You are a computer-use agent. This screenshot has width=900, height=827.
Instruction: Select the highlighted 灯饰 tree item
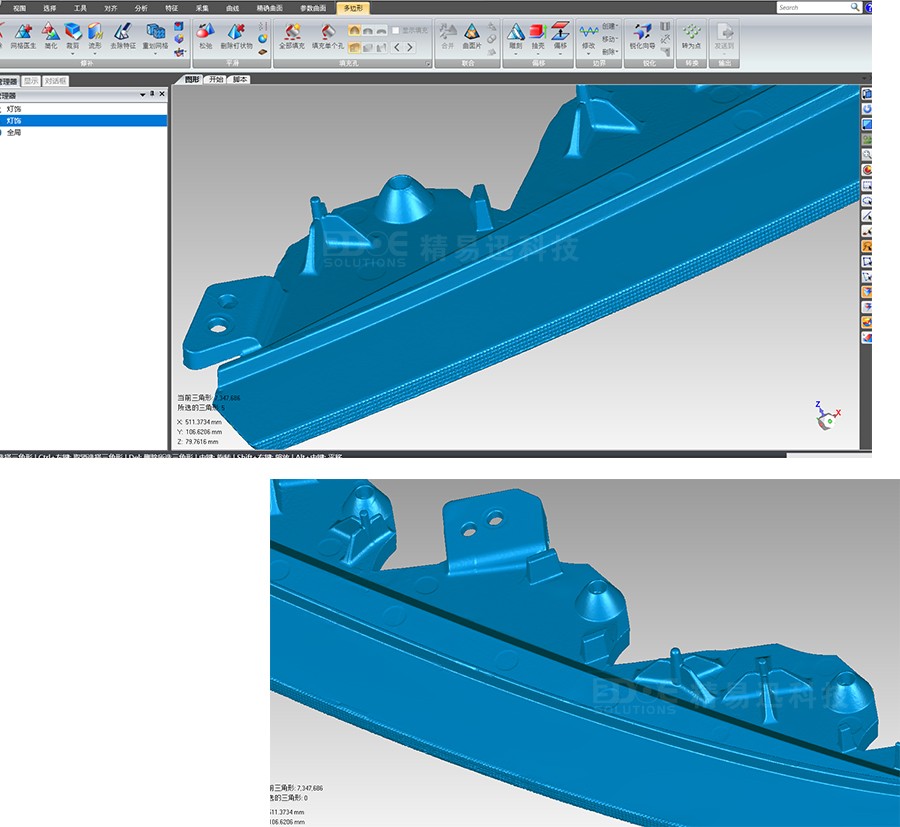coord(14,120)
